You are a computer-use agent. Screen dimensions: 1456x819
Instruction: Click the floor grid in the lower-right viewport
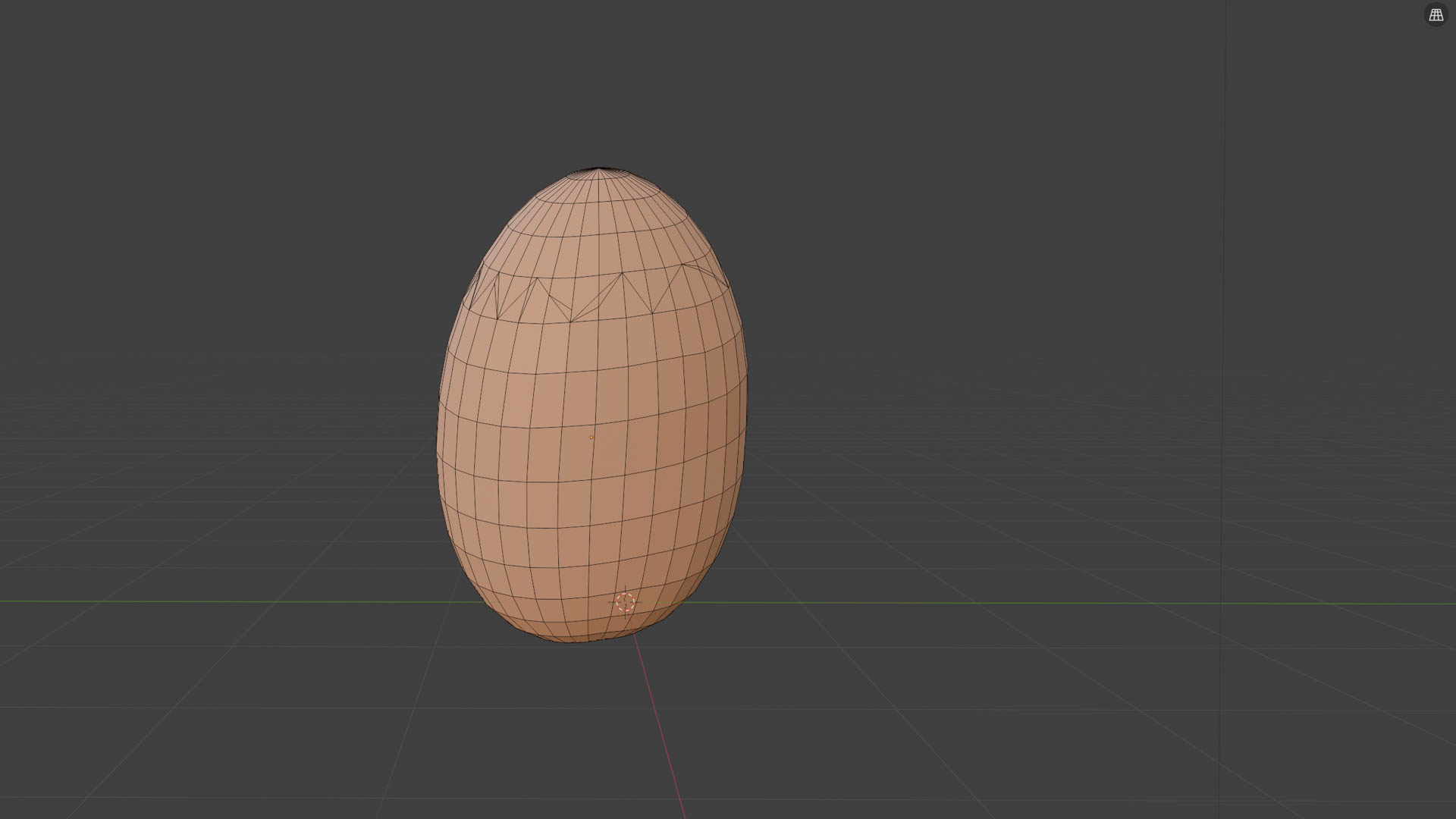(x=1137, y=720)
